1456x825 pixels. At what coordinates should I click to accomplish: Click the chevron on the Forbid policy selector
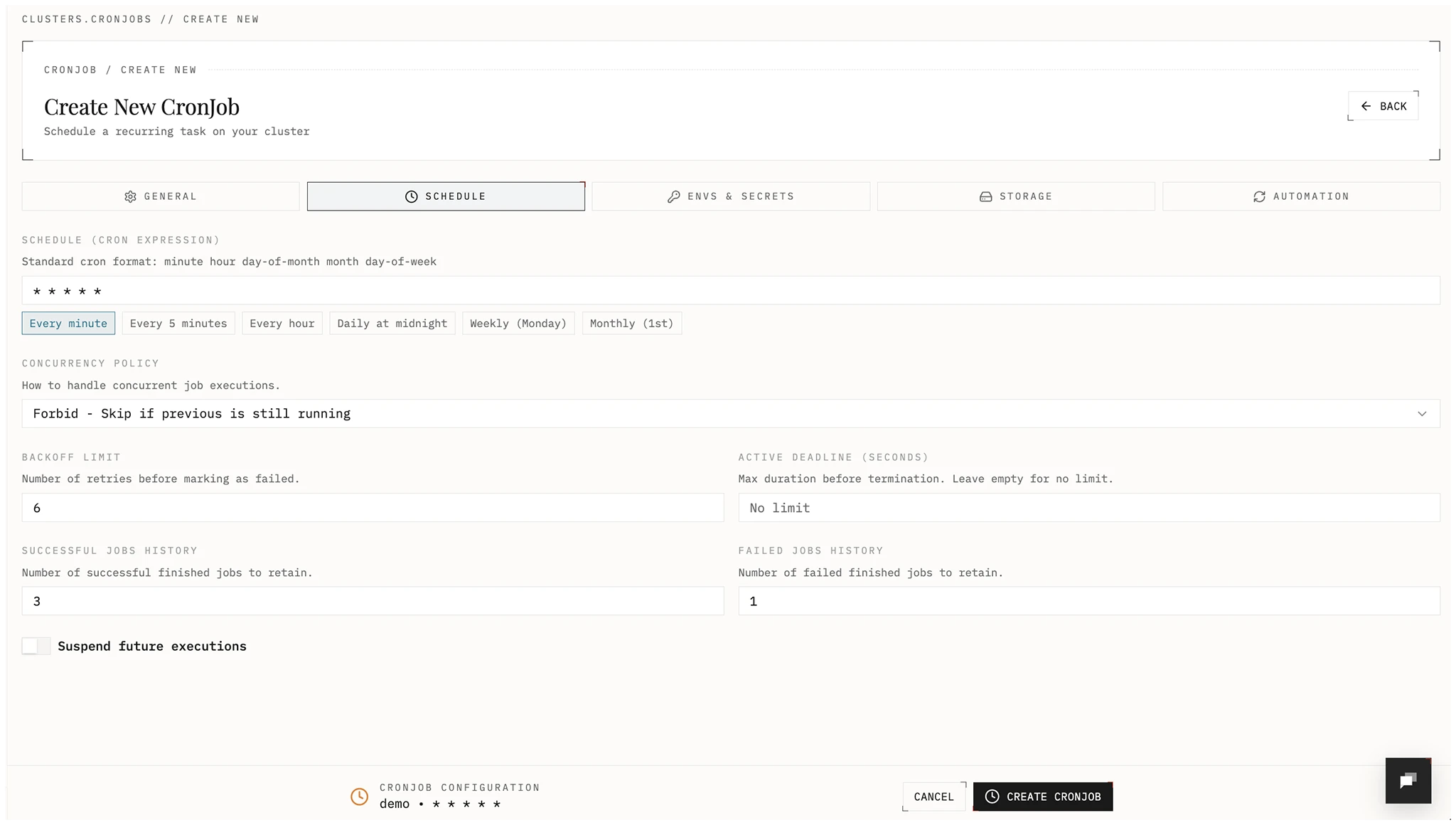point(1422,413)
